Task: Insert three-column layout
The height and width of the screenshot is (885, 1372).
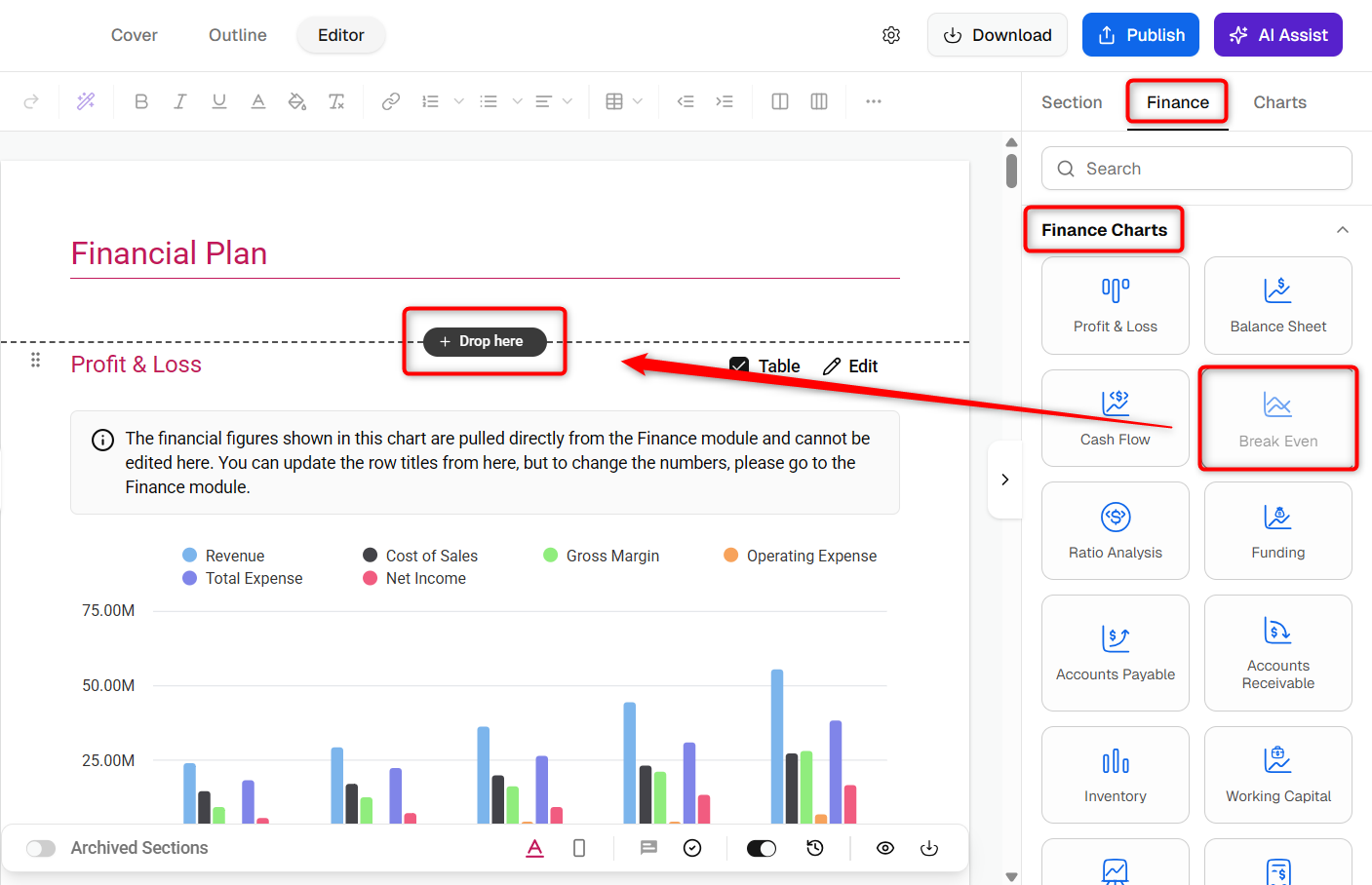Action: (819, 101)
